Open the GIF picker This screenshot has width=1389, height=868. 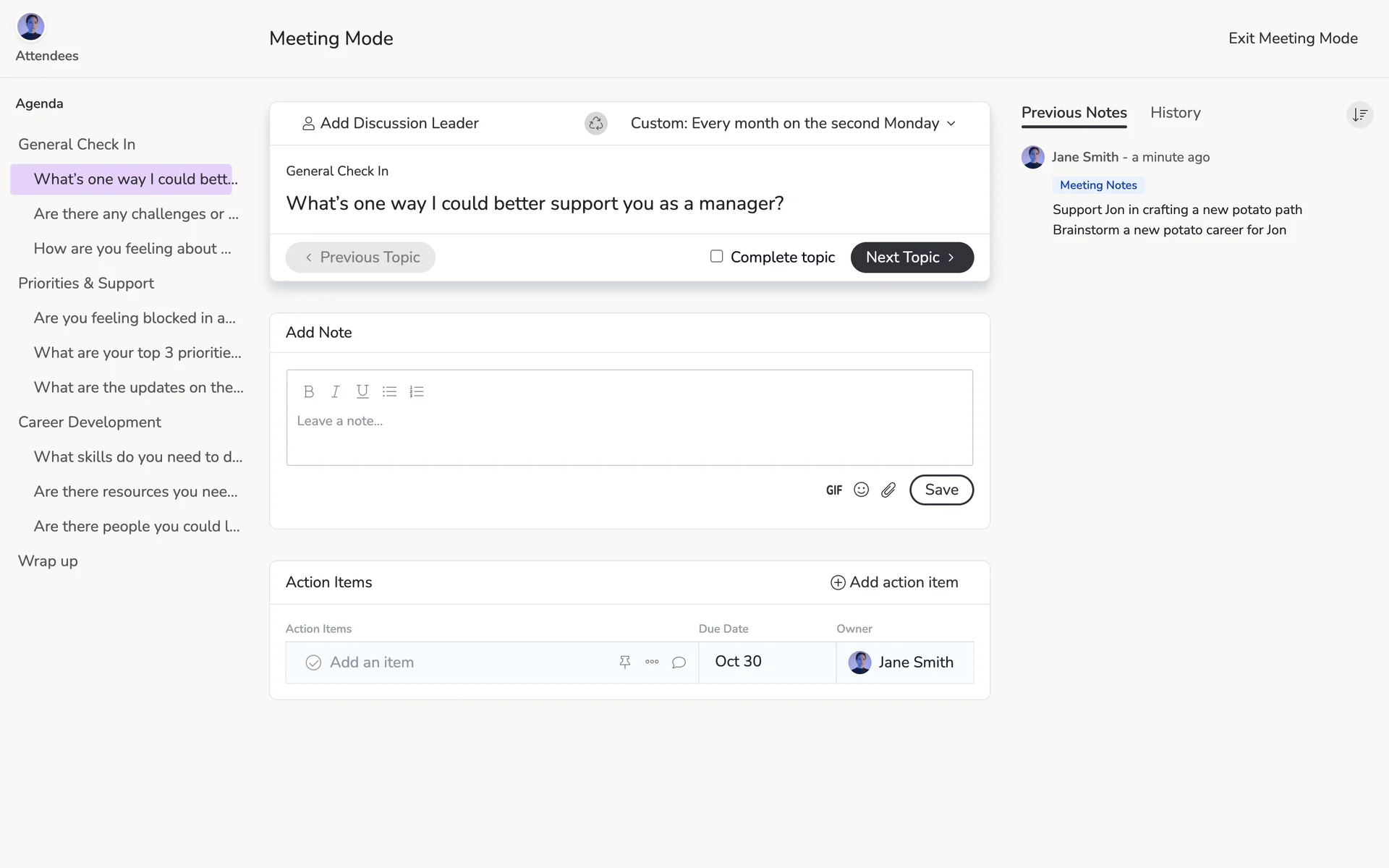834,490
